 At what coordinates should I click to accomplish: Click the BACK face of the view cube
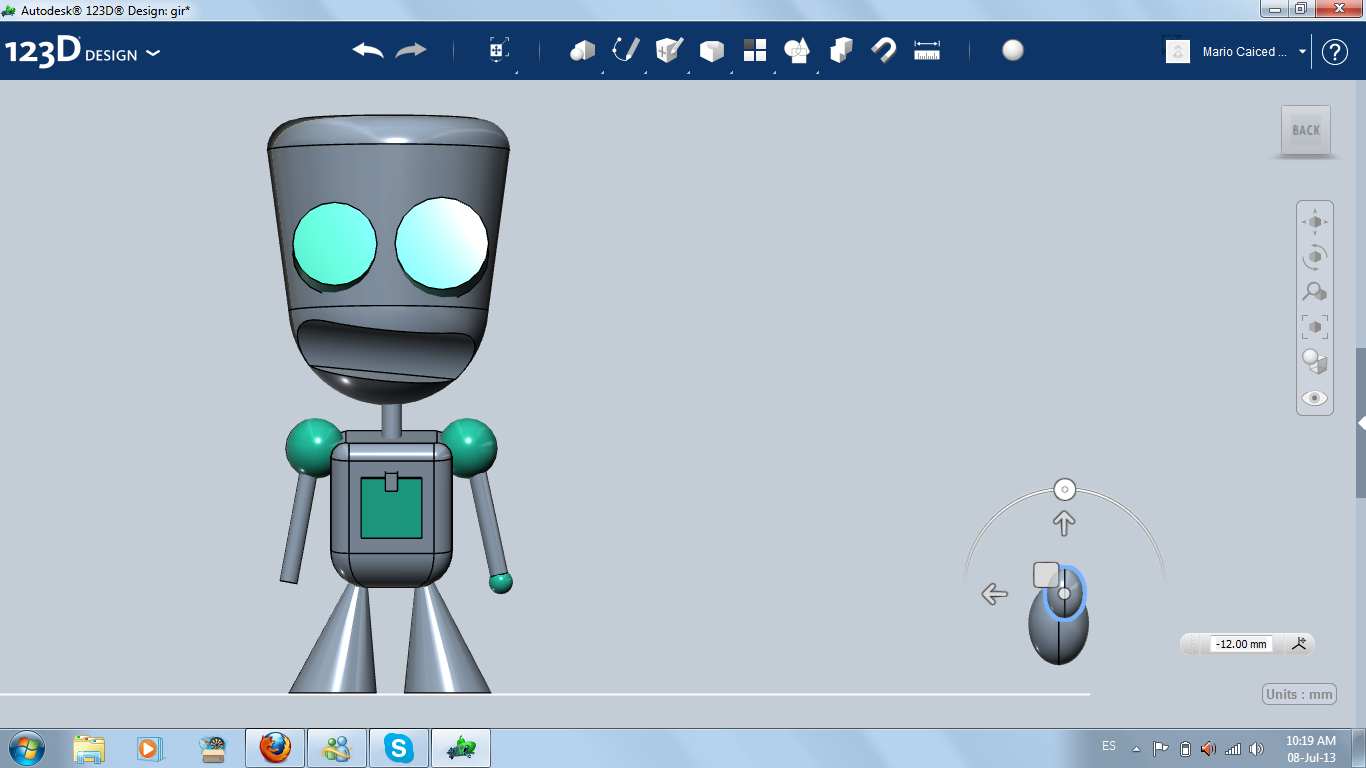point(1306,130)
